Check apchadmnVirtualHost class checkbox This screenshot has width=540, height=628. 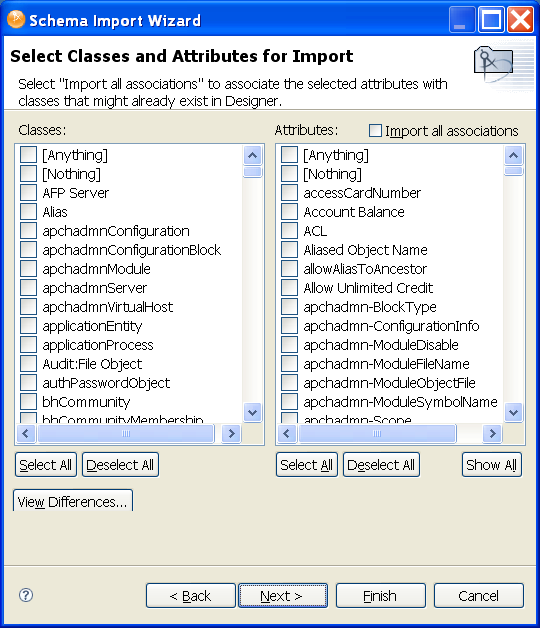[28, 307]
